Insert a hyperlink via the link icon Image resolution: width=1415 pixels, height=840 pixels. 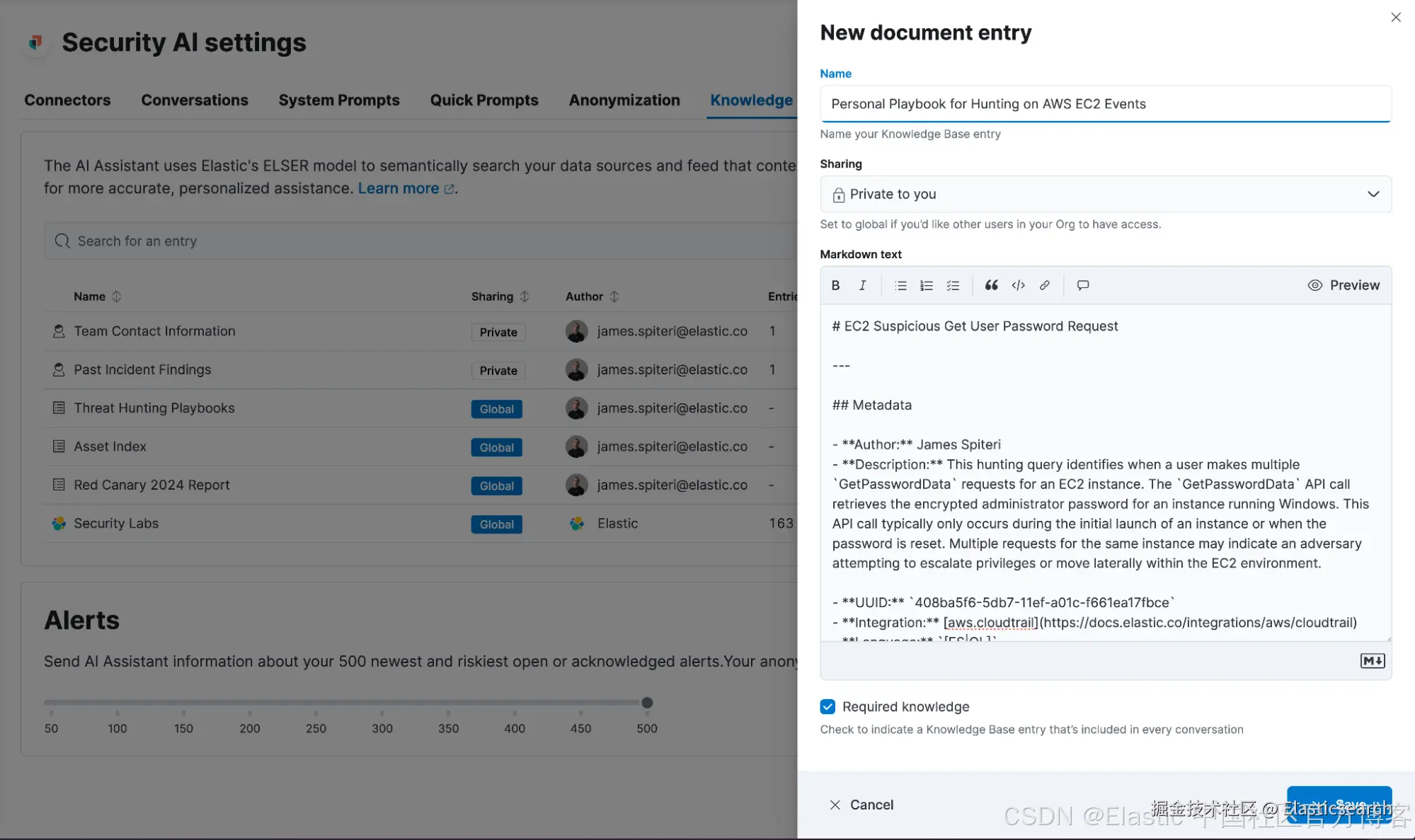1044,285
